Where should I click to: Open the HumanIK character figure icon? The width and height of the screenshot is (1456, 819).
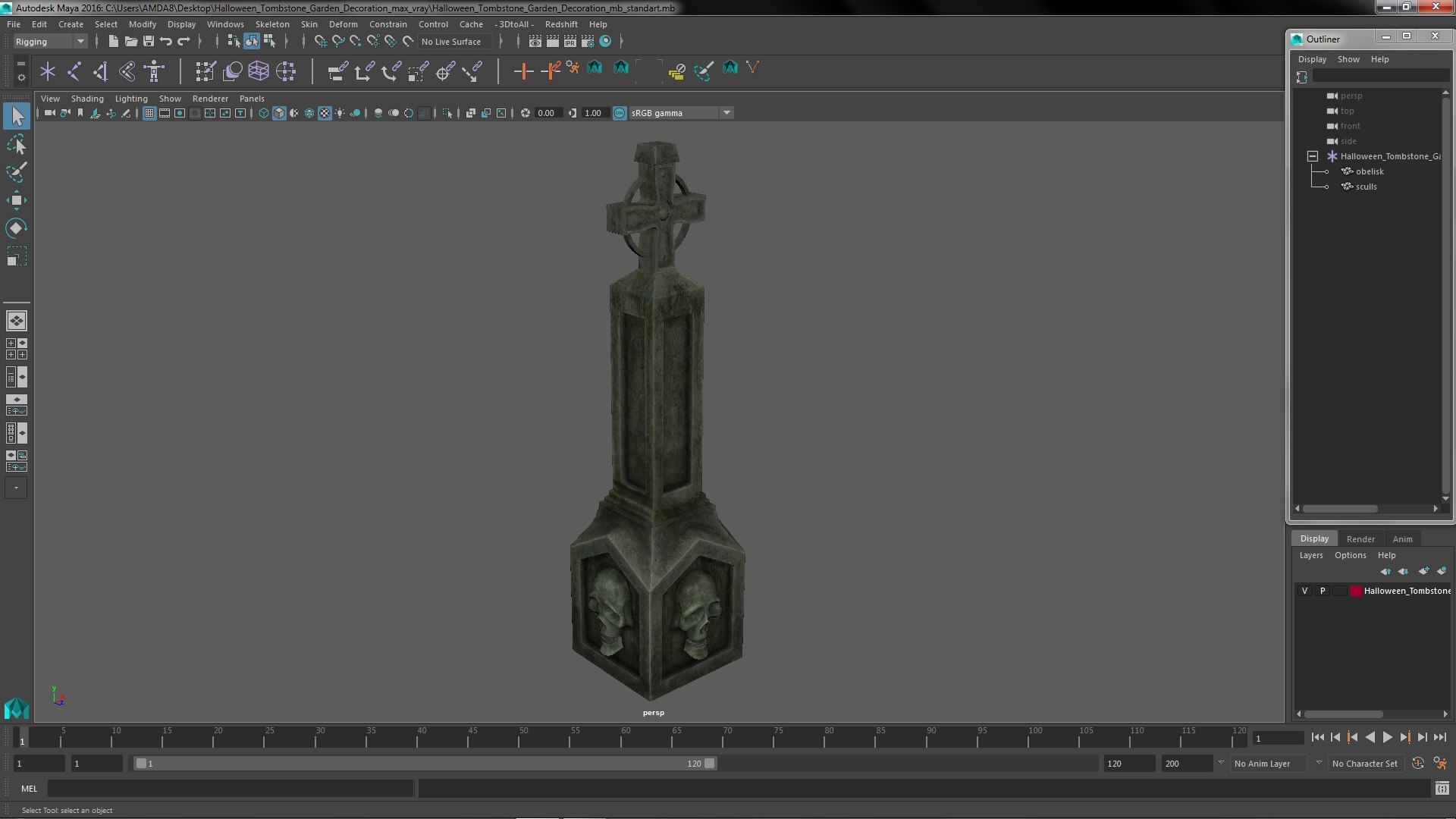click(154, 71)
